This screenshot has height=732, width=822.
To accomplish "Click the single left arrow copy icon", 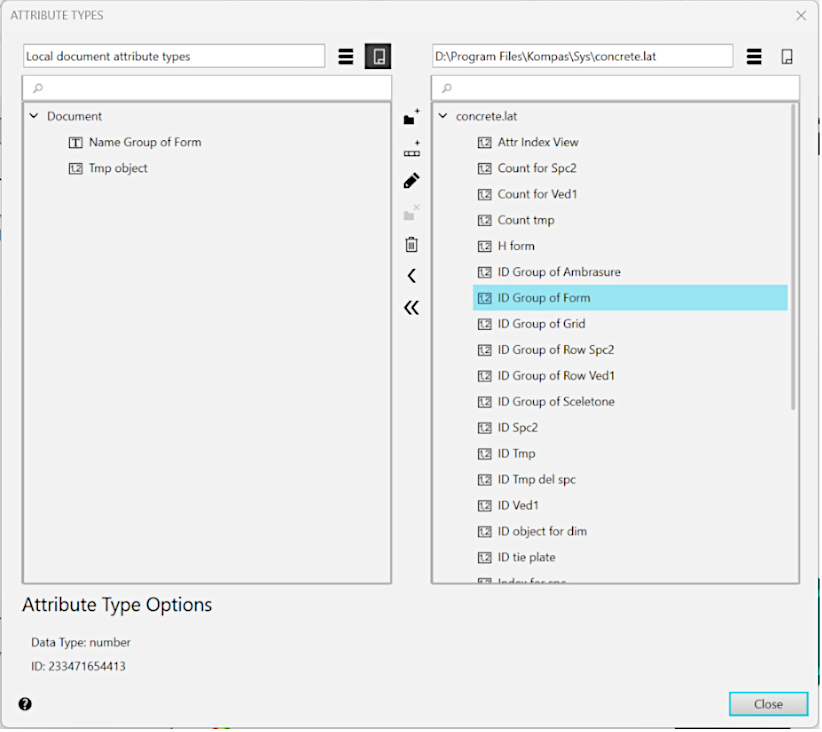I will (x=411, y=276).
